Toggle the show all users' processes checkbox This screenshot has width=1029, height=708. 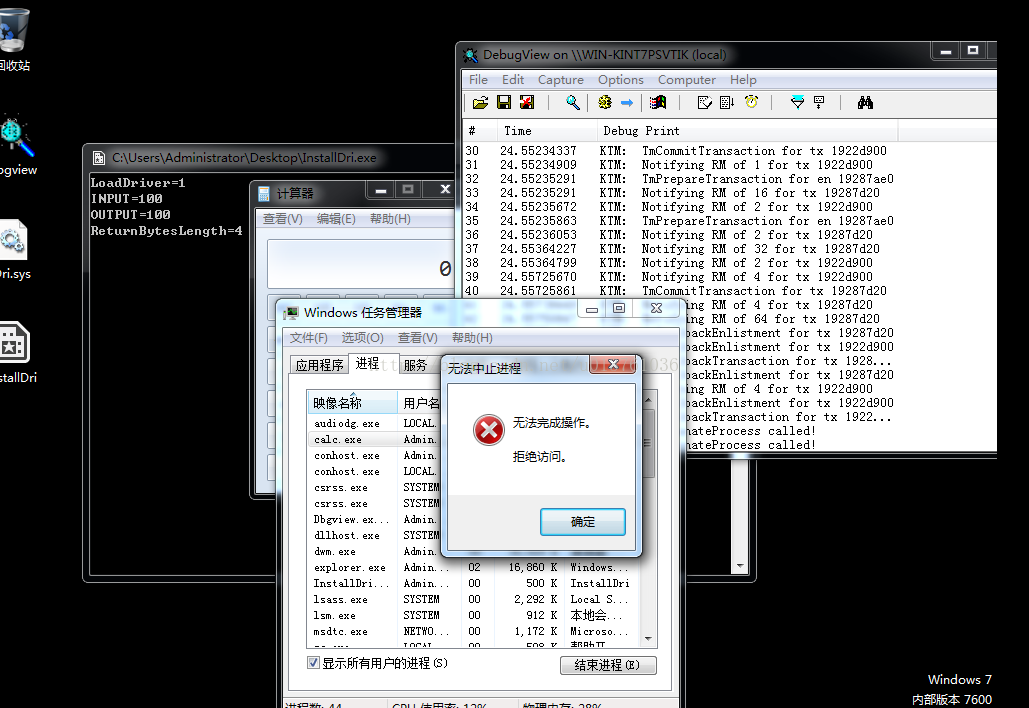point(313,663)
